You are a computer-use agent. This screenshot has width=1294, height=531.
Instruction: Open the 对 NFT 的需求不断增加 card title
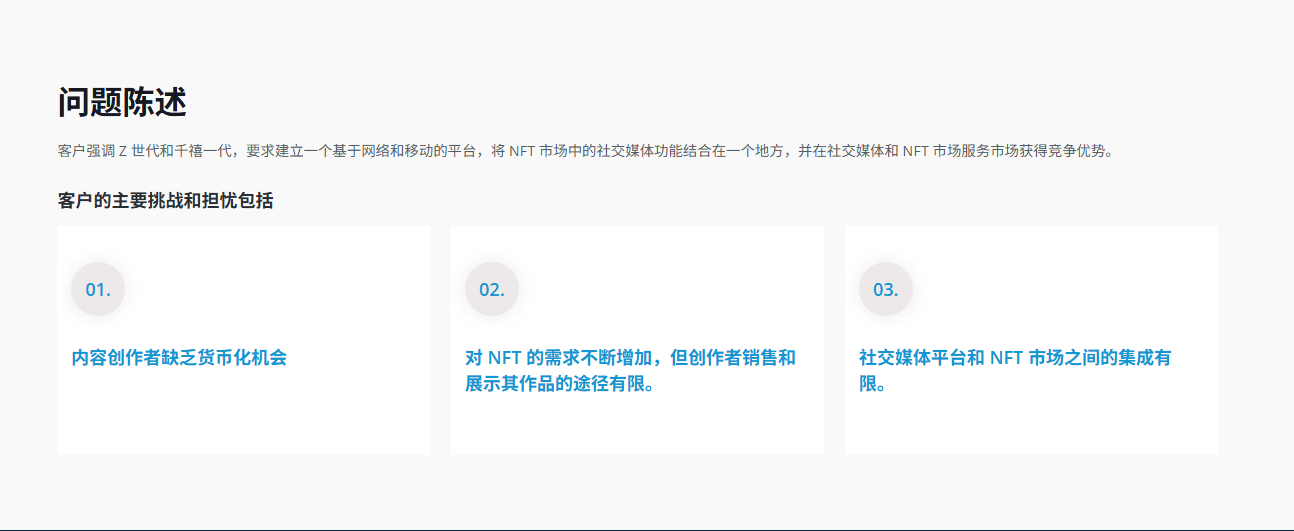click(x=630, y=358)
